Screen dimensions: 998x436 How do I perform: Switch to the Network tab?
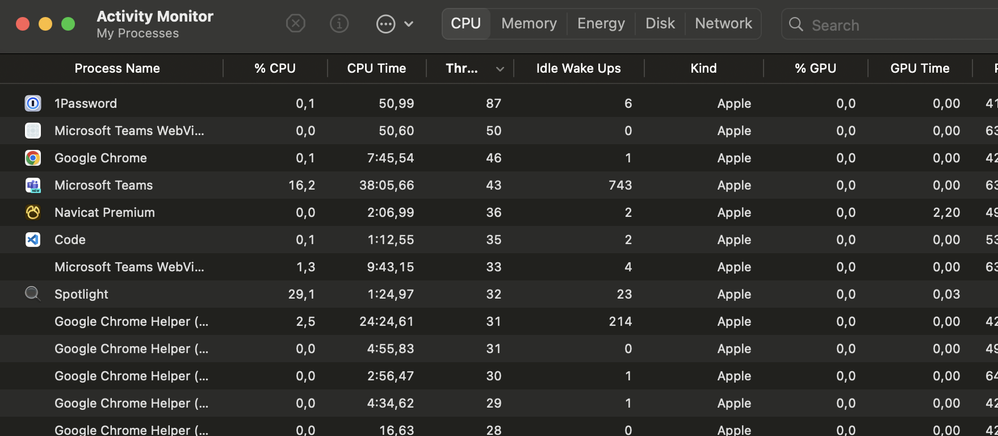(723, 24)
